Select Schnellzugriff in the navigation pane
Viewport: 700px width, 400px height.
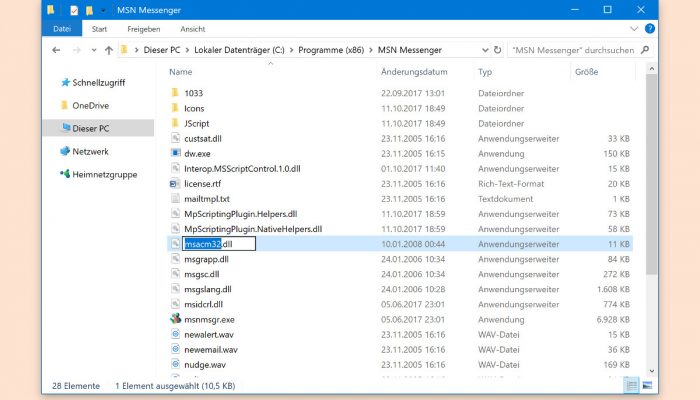tap(99, 83)
